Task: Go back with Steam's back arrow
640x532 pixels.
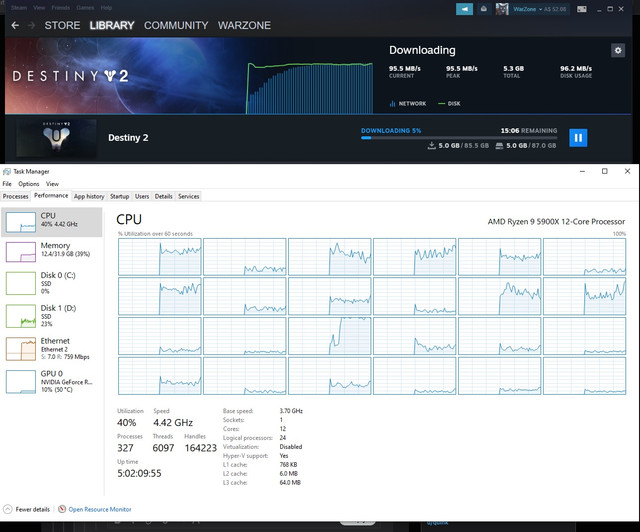Action: pyautogui.click(x=15, y=25)
